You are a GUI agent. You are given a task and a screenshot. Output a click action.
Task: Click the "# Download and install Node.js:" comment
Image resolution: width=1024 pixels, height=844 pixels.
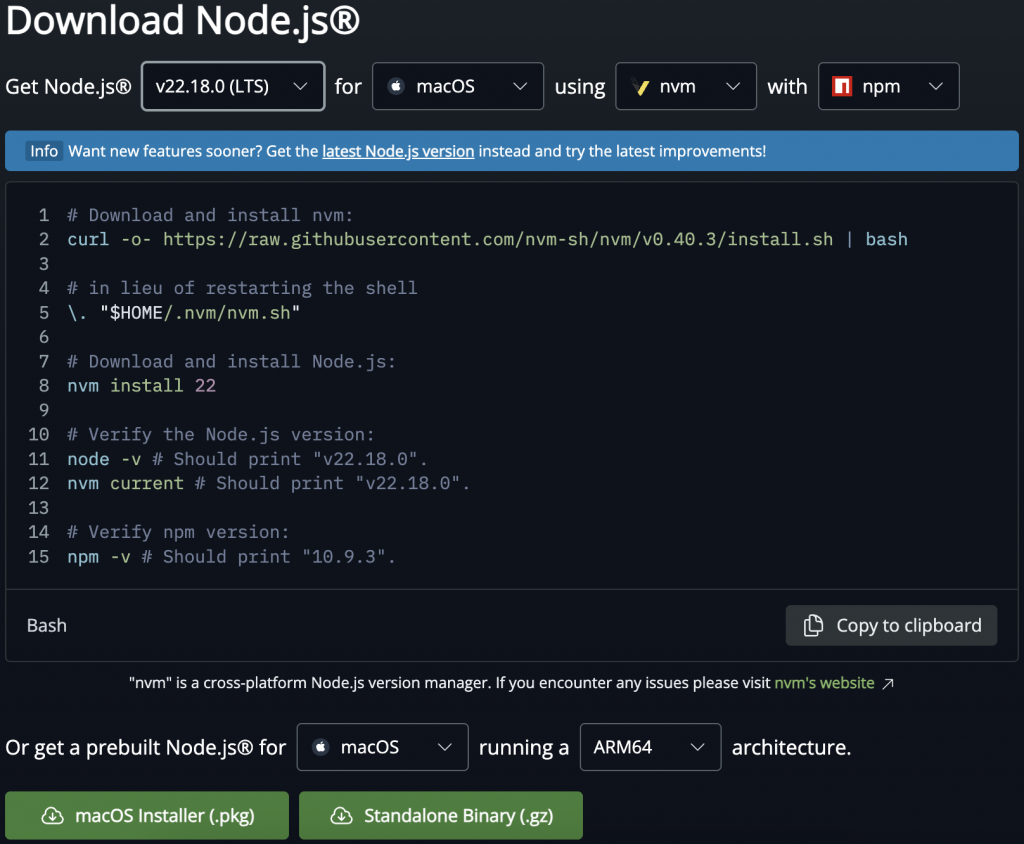232,361
